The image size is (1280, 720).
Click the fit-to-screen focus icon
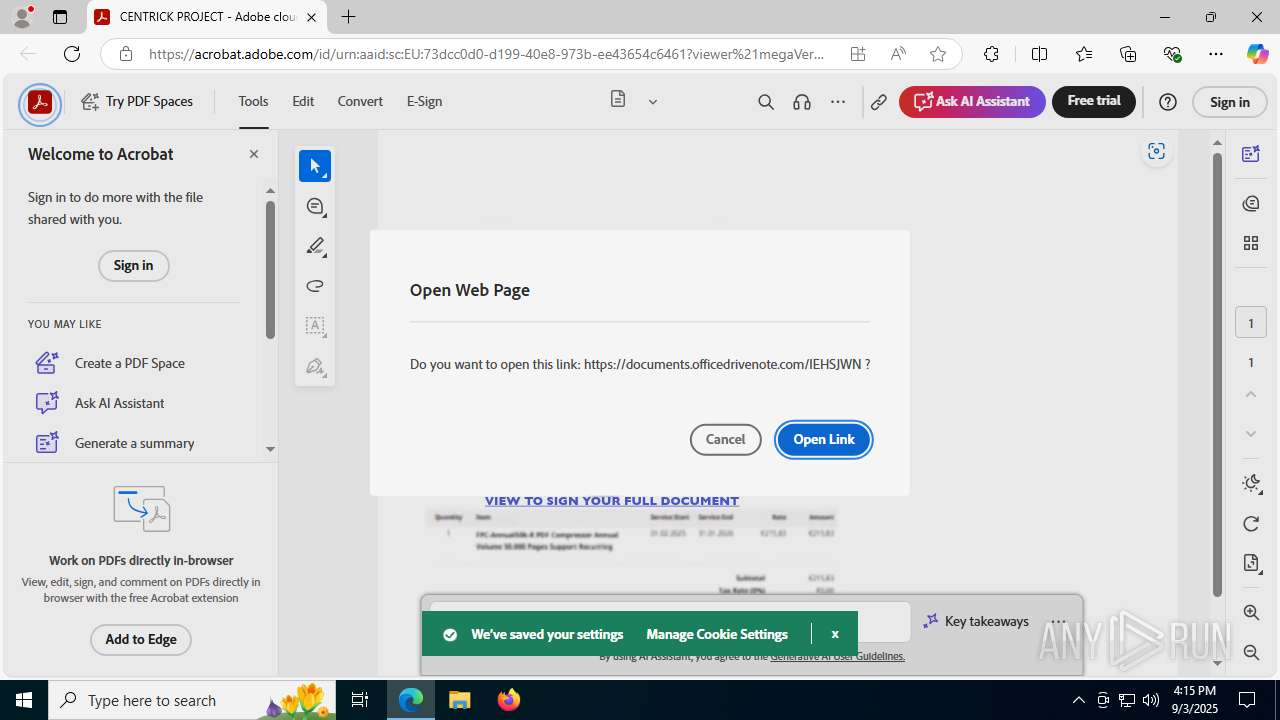coord(1157,151)
